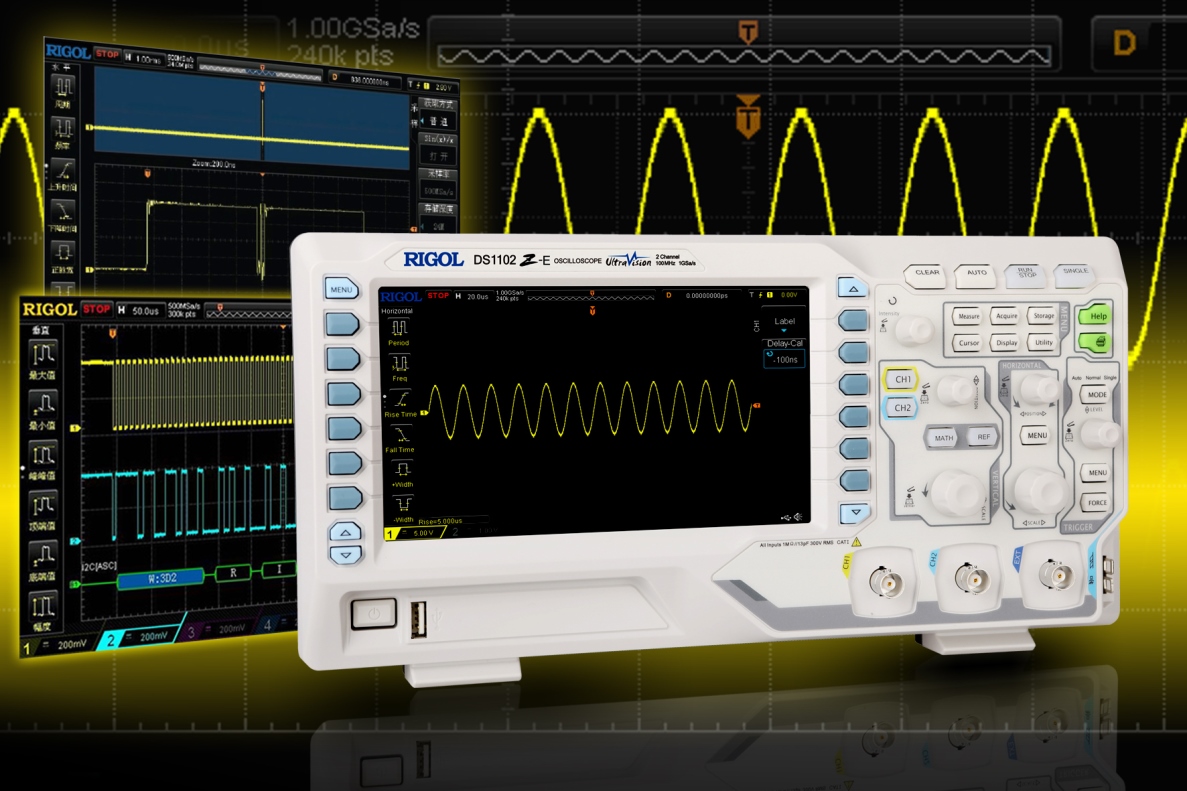This screenshot has width=1187, height=791.
Task: Expand the Label dropdown on screen
Action: coord(783,324)
